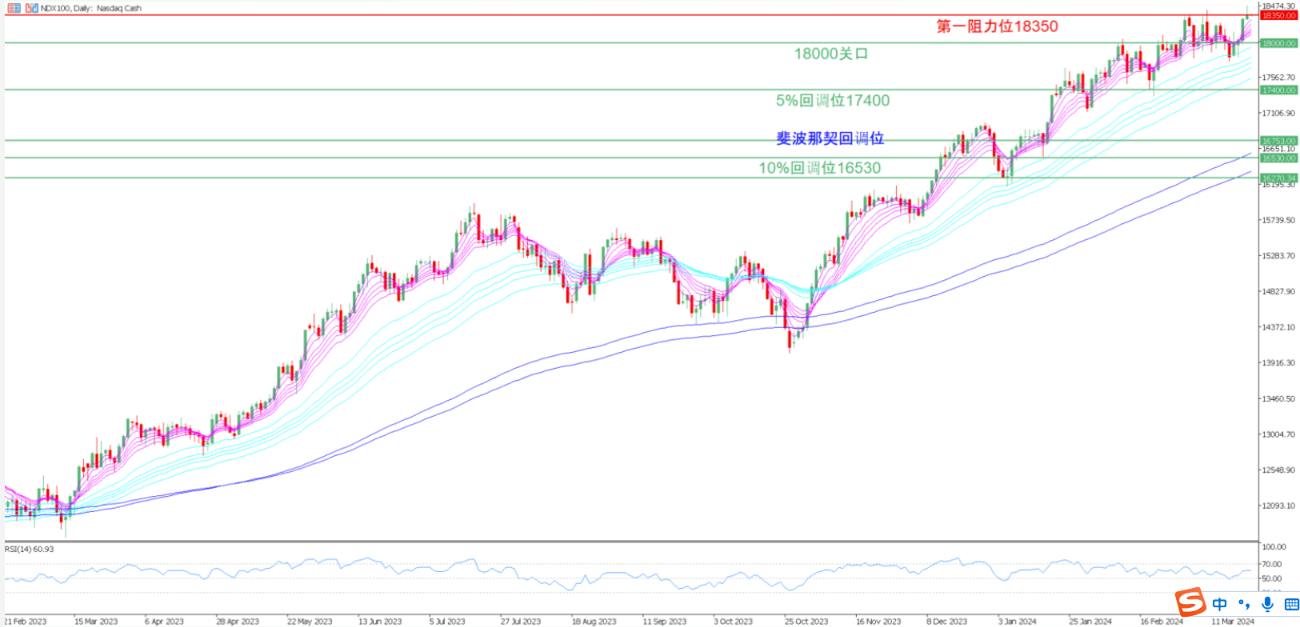This screenshot has width=1300, height=627.
Task: Select the 10%回调位16530 label
Action: pyautogui.click(x=819, y=168)
